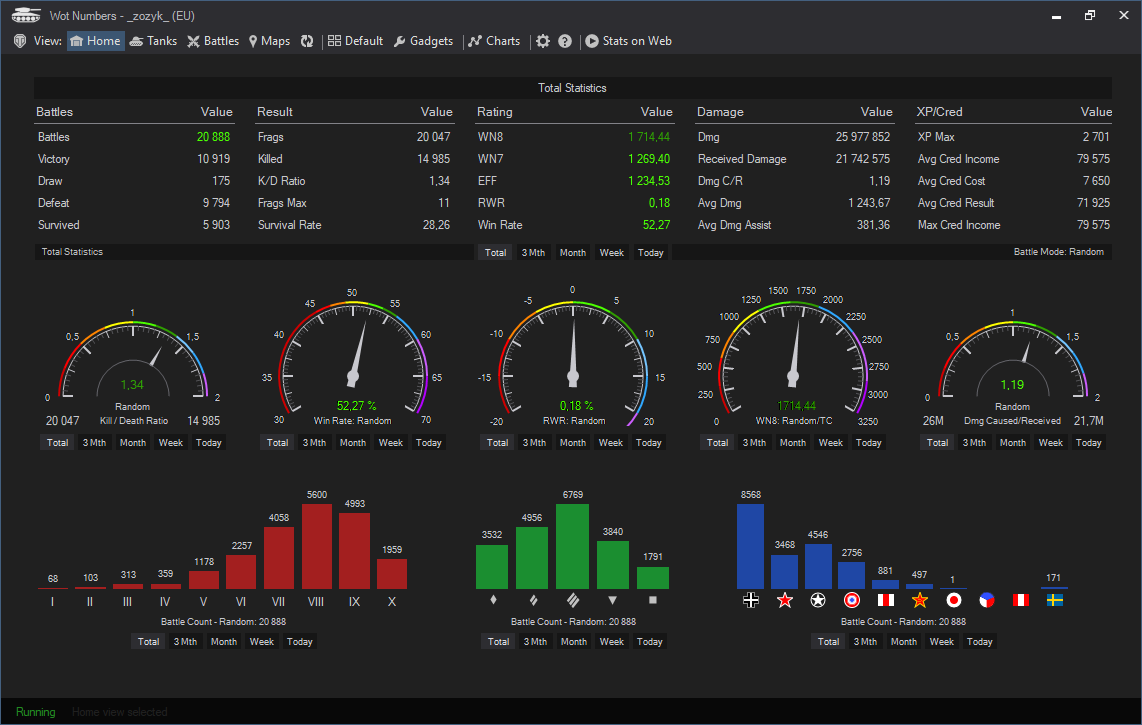Image resolution: width=1142 pixels, height=725 pixels.
Task: Select Week under the tank type battle count chart
Action: pos(611,642)
